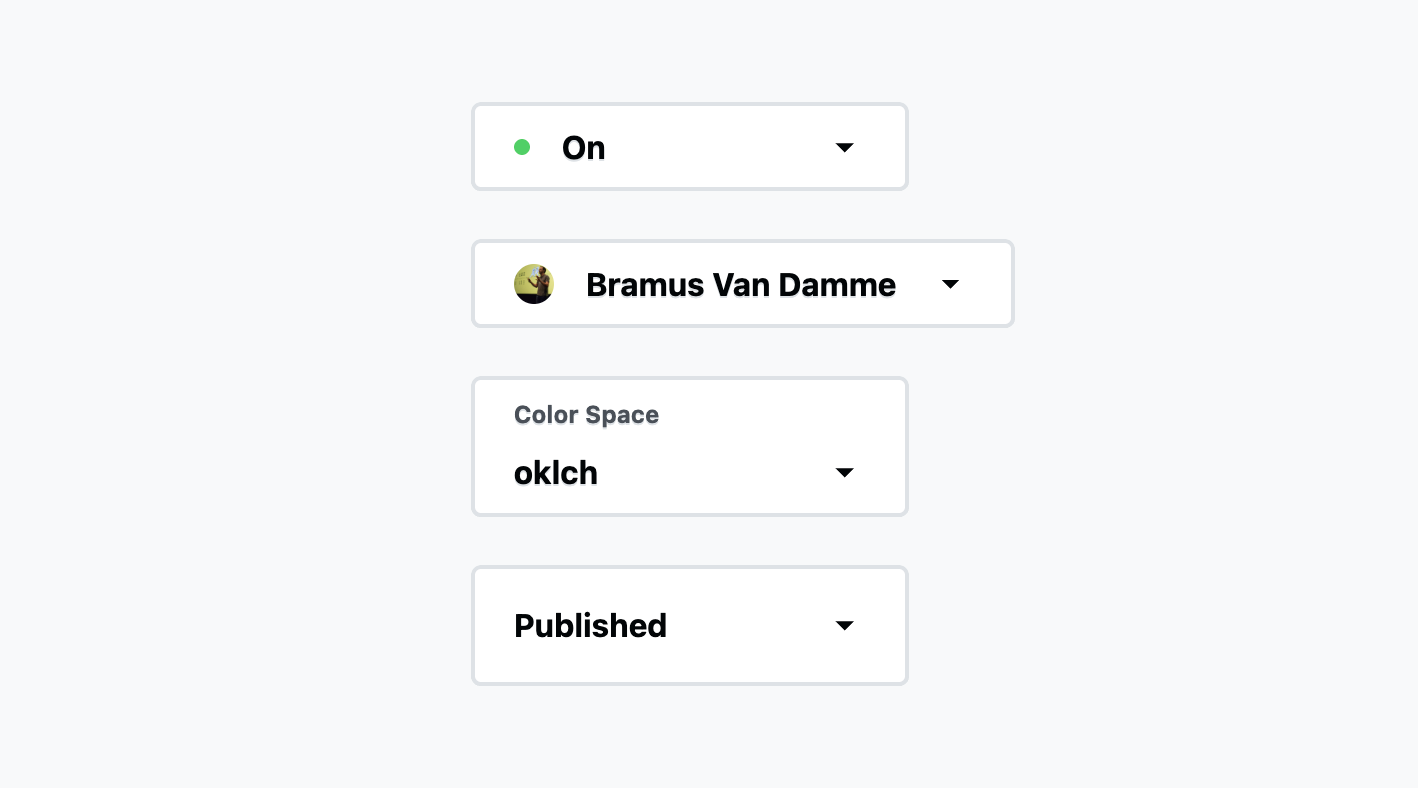Click the arrow icon next to Published
The image size is (1418, 788).
[845, 625]
